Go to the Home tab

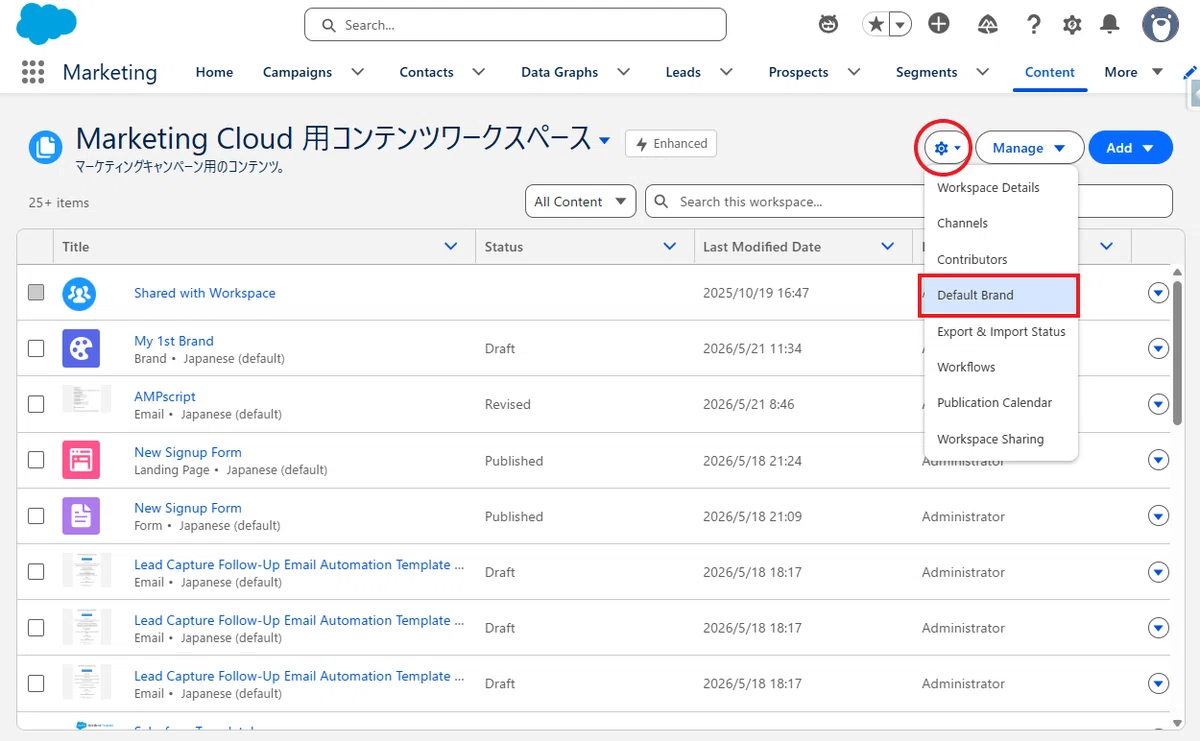214,72
